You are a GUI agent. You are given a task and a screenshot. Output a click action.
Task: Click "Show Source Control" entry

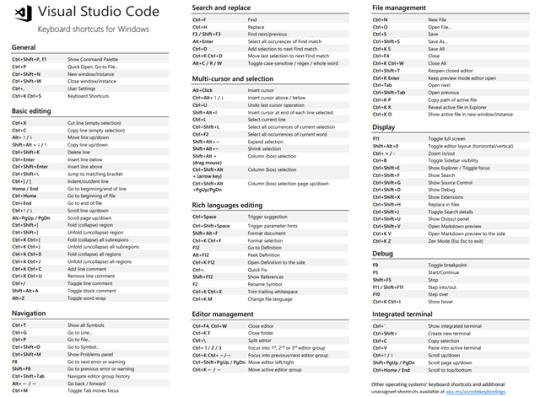[x=450, y=183]
